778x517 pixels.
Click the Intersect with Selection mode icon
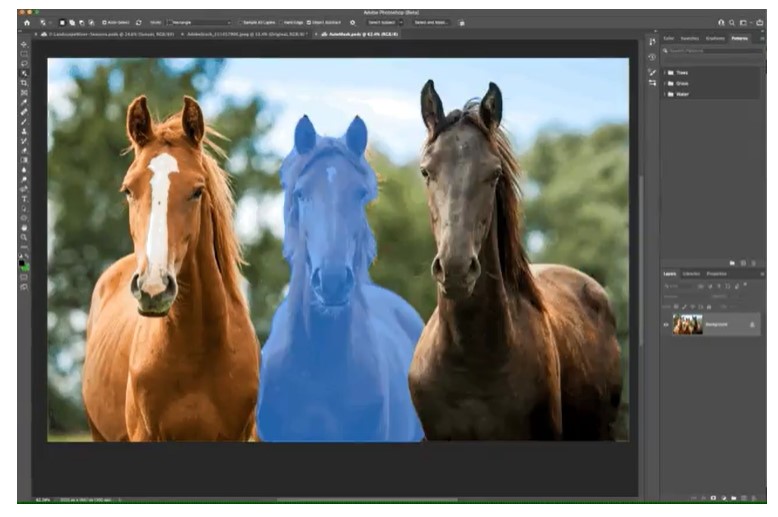tap(91, 23)
